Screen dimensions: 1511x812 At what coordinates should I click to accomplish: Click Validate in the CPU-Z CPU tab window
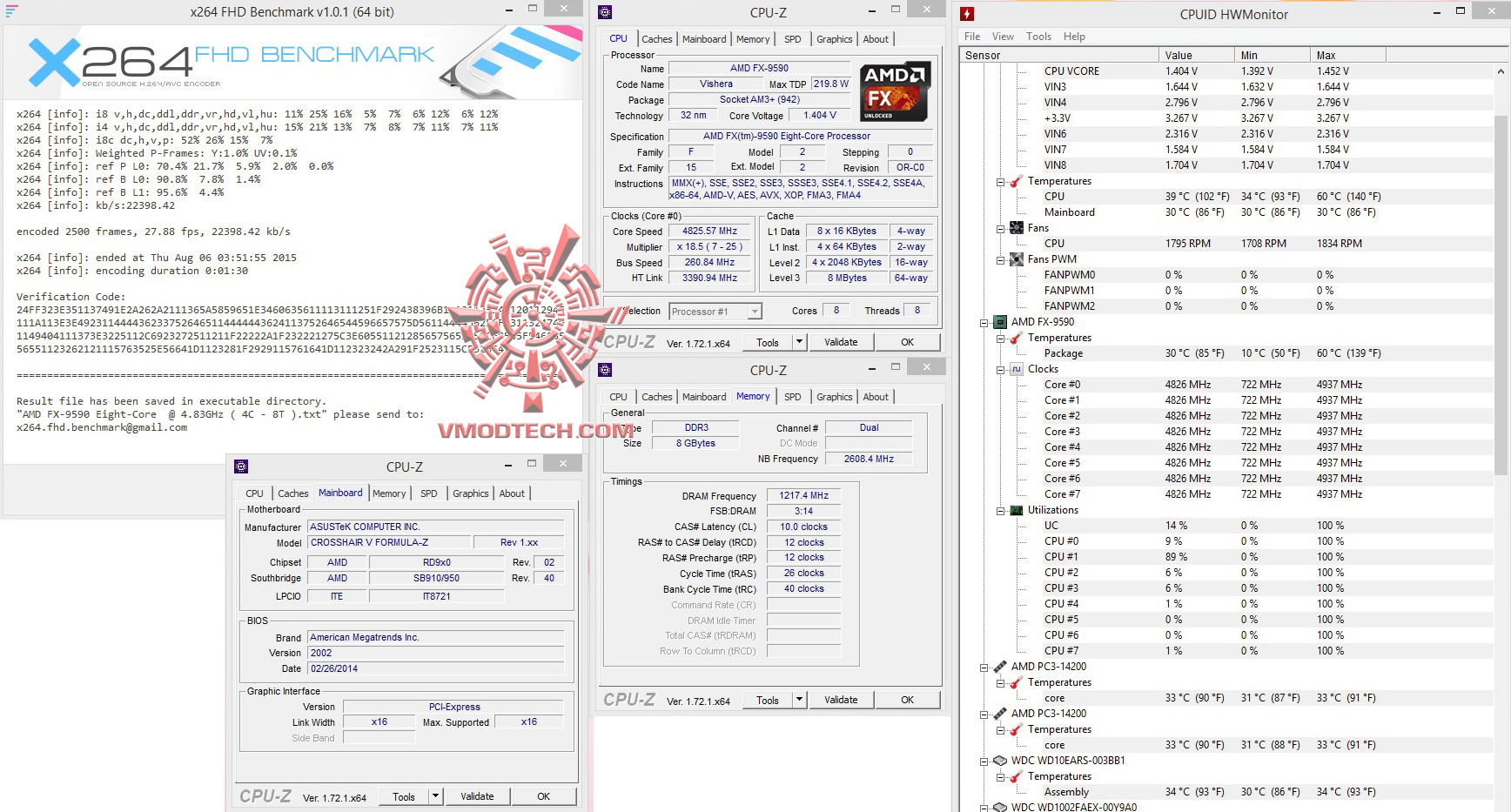click(x=841, y=342)
